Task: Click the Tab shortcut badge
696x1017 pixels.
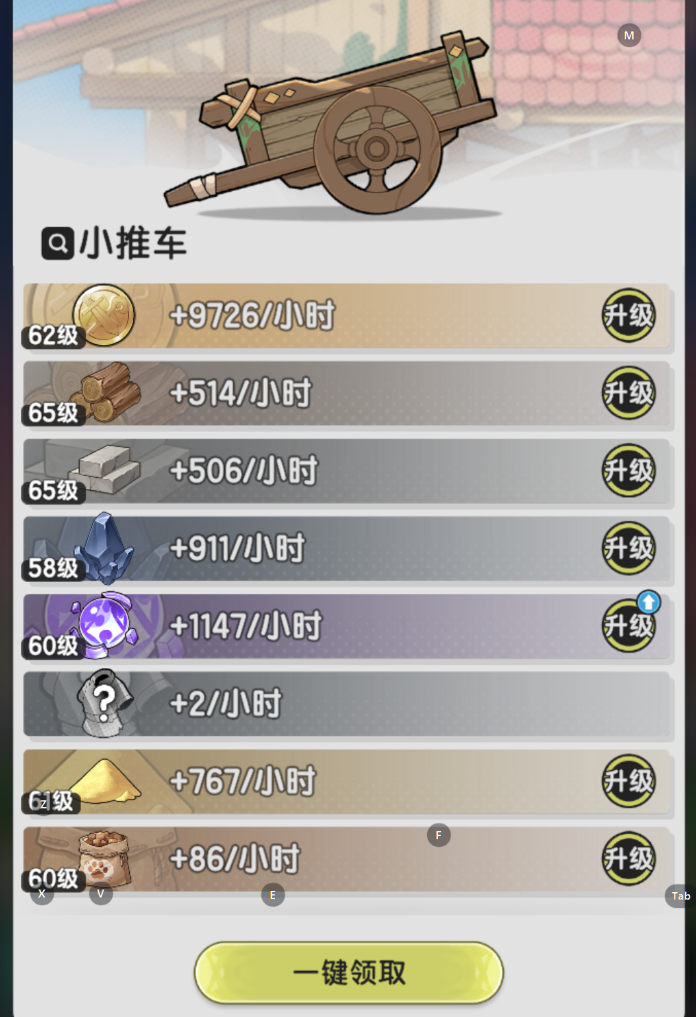Action: pyautogui.click(x=680, y=896)
